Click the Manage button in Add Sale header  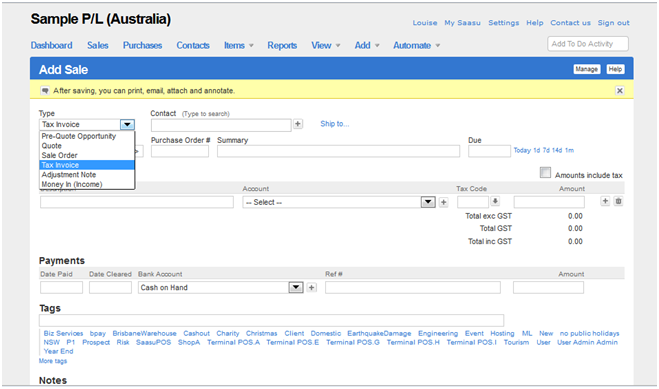point(587,69)
